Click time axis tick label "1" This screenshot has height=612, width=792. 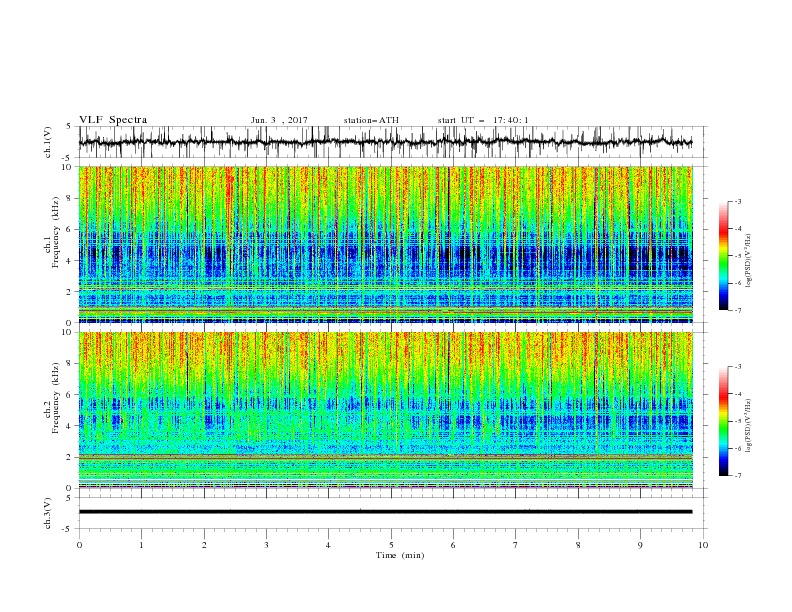pyautogui.click(x=141, y=545)
